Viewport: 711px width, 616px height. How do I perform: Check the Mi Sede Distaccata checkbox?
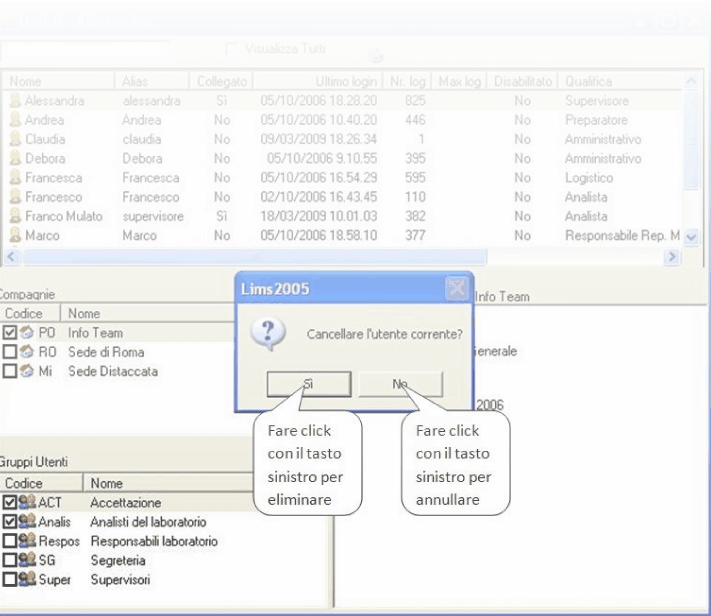(x=10, y=371)
